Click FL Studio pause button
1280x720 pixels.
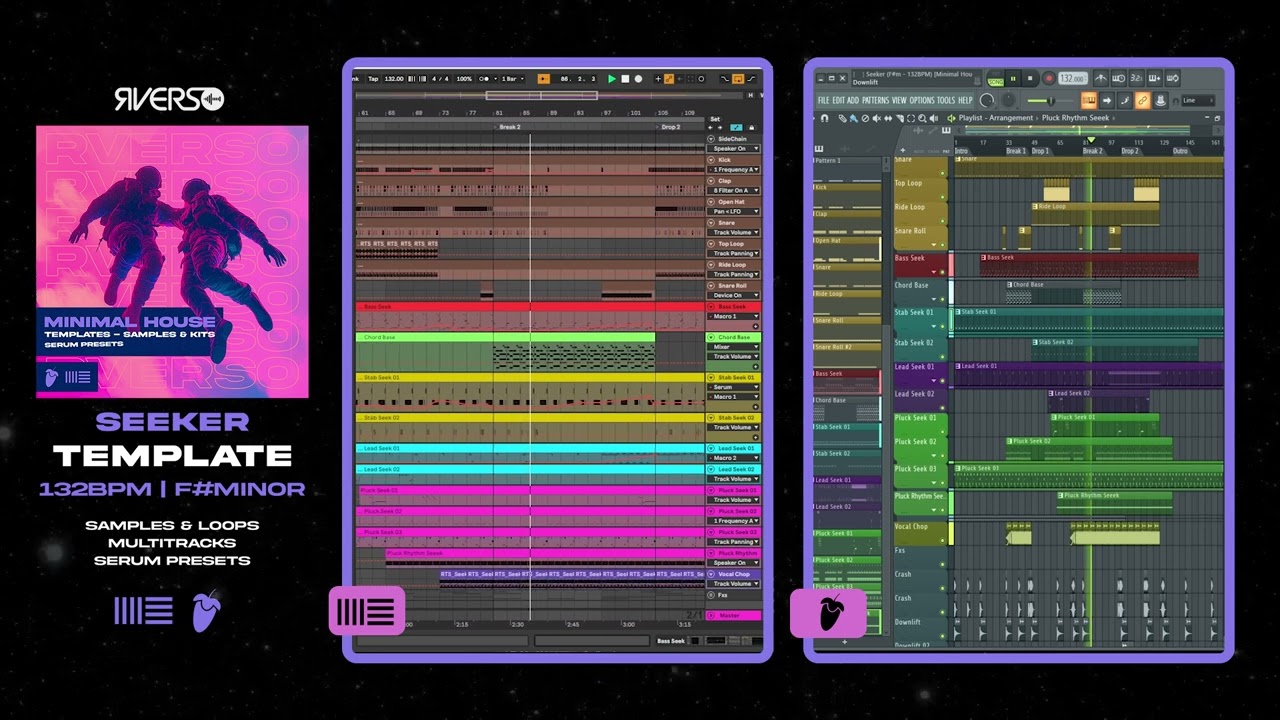[x=1013, y=79]
